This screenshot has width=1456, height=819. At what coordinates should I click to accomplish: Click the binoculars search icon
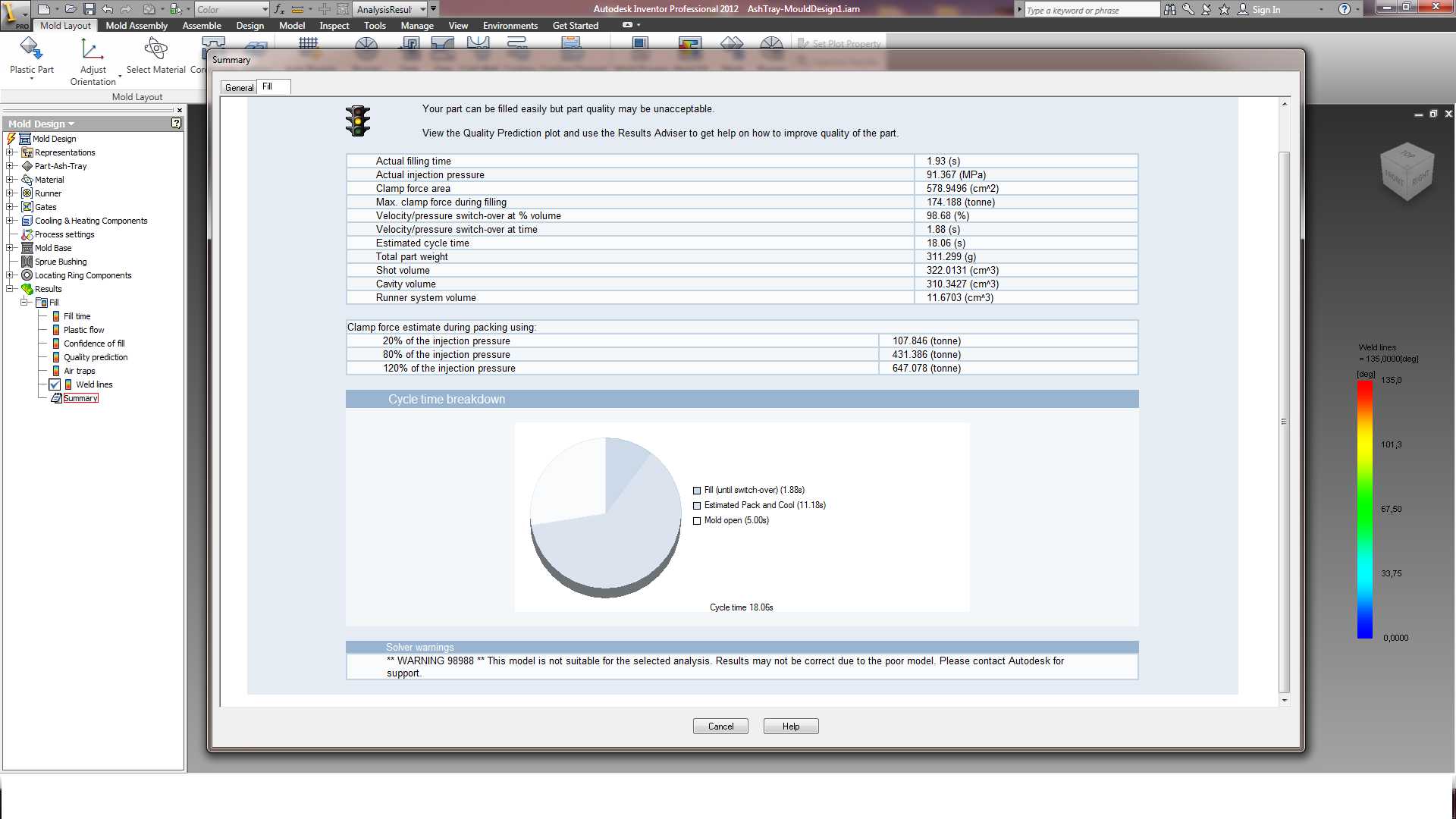tap(1170, 9)
